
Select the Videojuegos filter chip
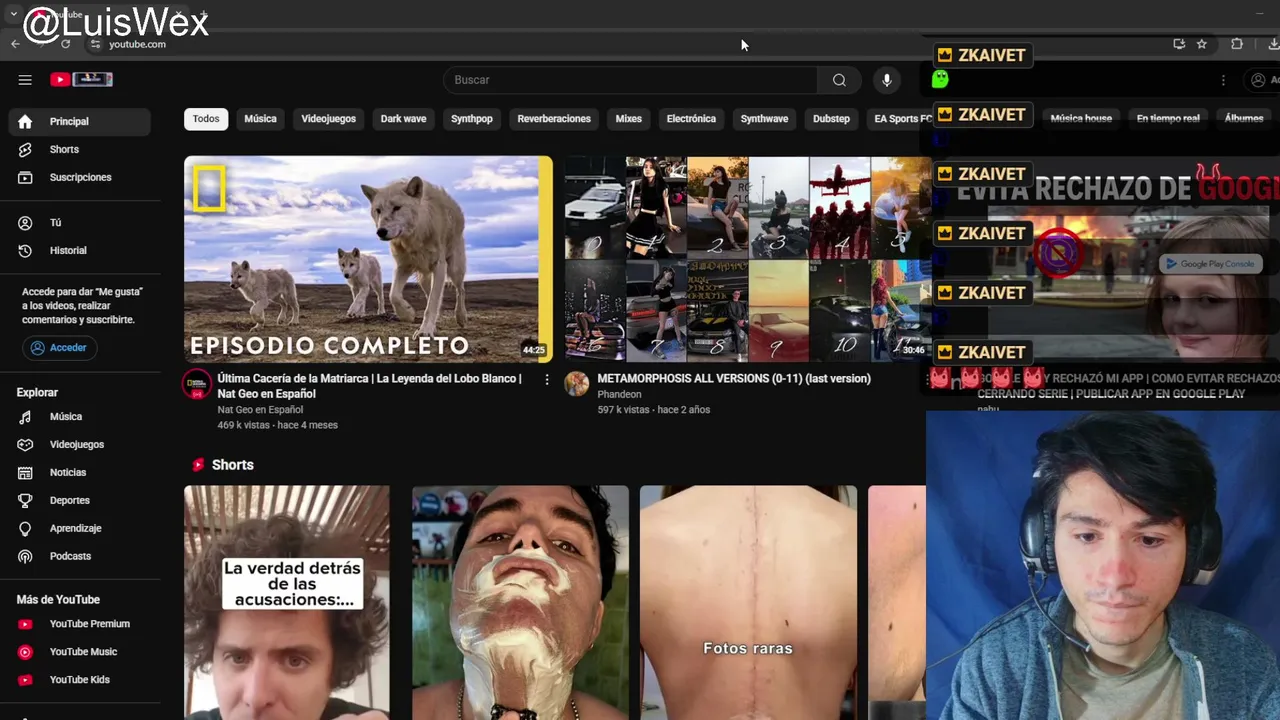(x=329, y=119)
